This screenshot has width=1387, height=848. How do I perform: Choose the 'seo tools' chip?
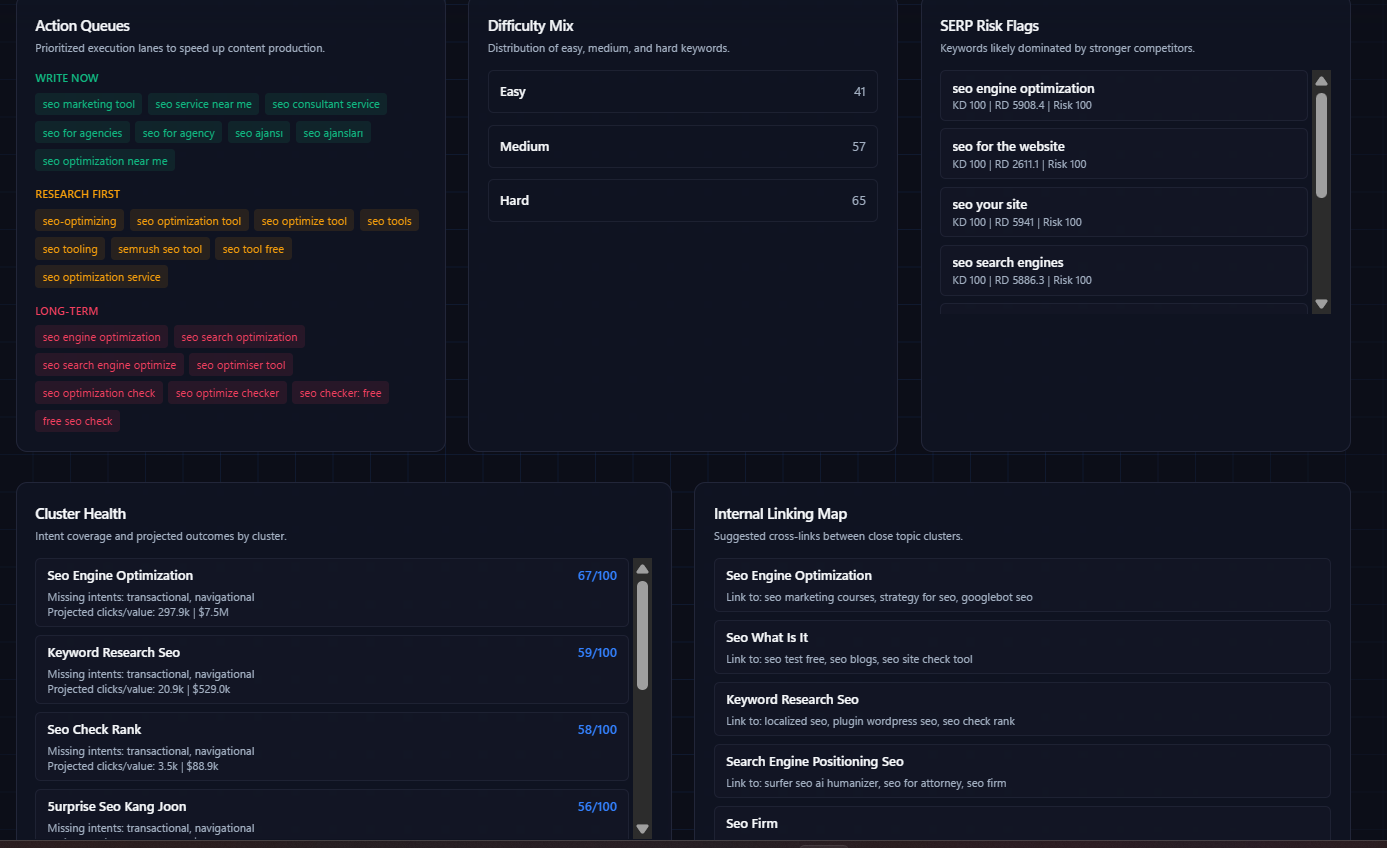tap(390, 221)
